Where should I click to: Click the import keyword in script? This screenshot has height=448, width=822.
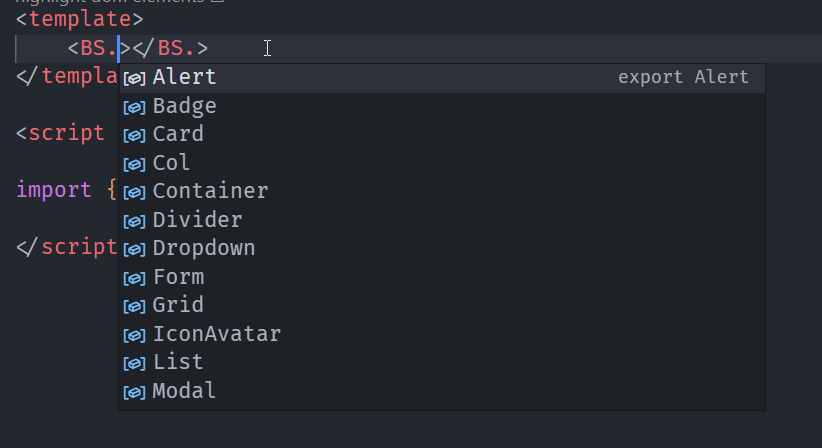(53, 189)
